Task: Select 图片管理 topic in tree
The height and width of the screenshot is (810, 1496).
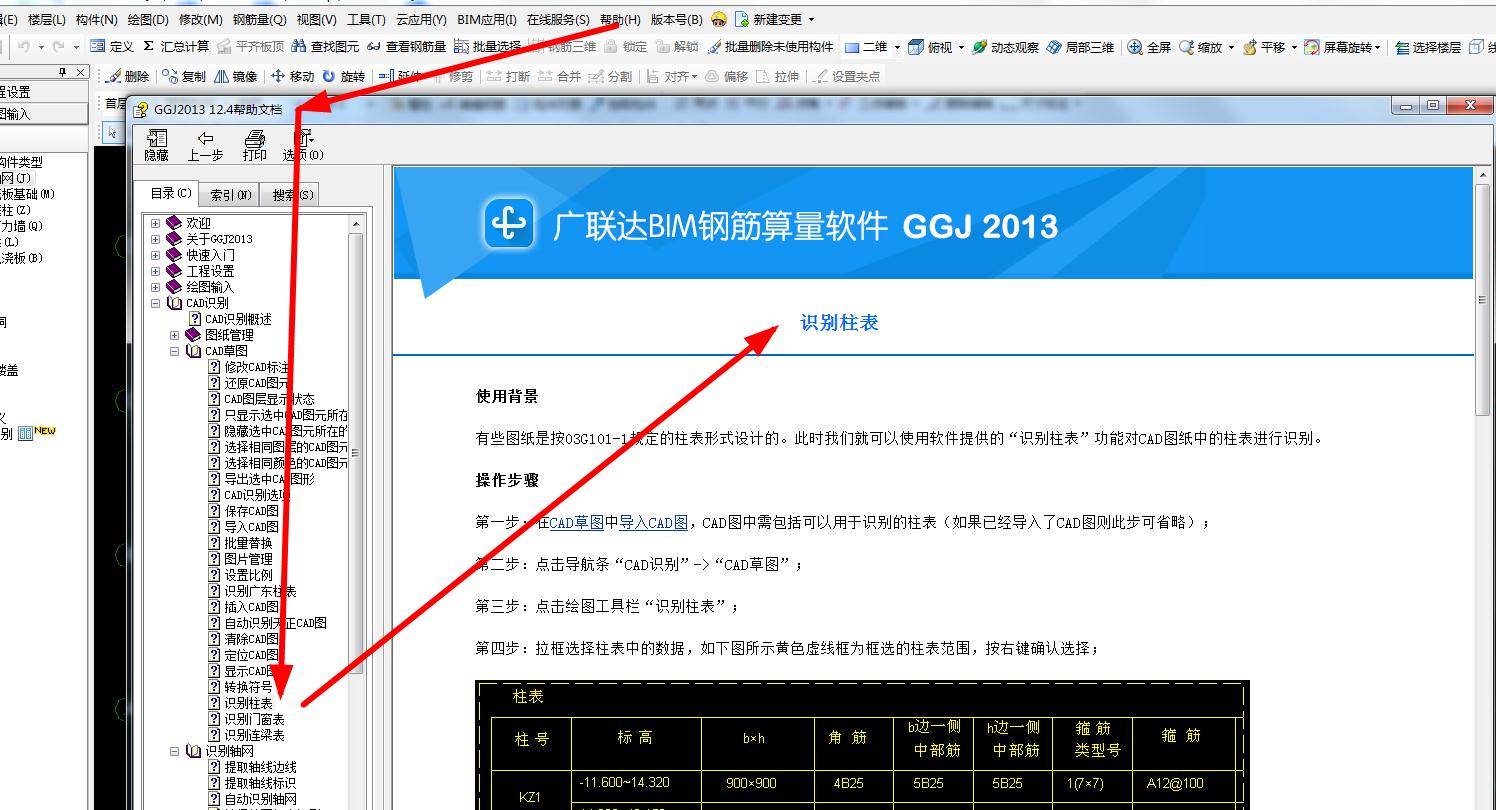Action: 248,559
